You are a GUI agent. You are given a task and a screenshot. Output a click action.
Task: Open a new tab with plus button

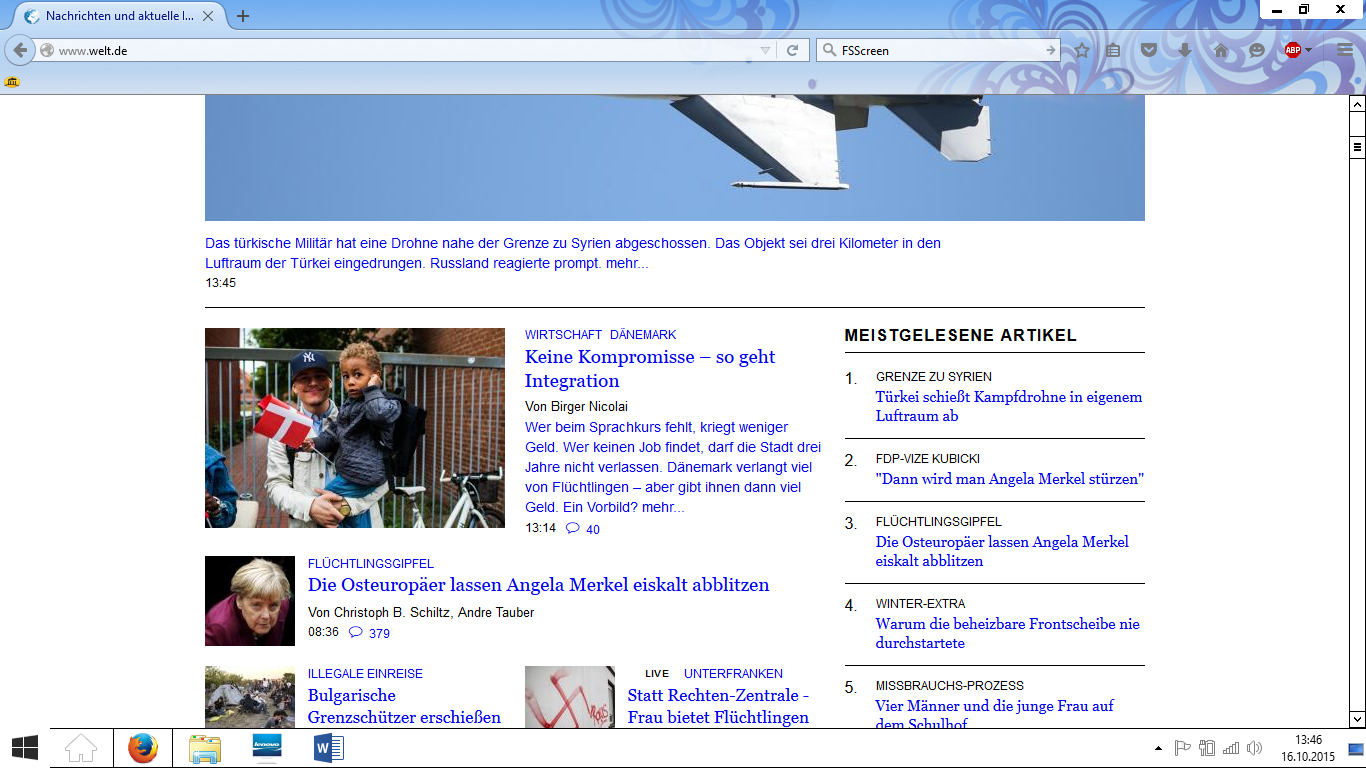(243, 16)
